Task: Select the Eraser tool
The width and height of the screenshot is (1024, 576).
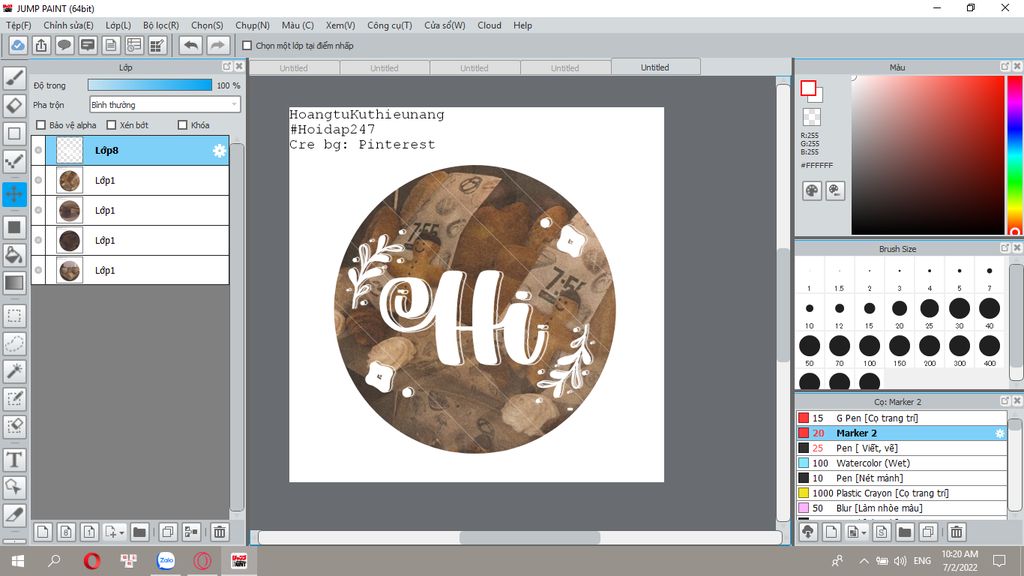Action: point(14,106)
